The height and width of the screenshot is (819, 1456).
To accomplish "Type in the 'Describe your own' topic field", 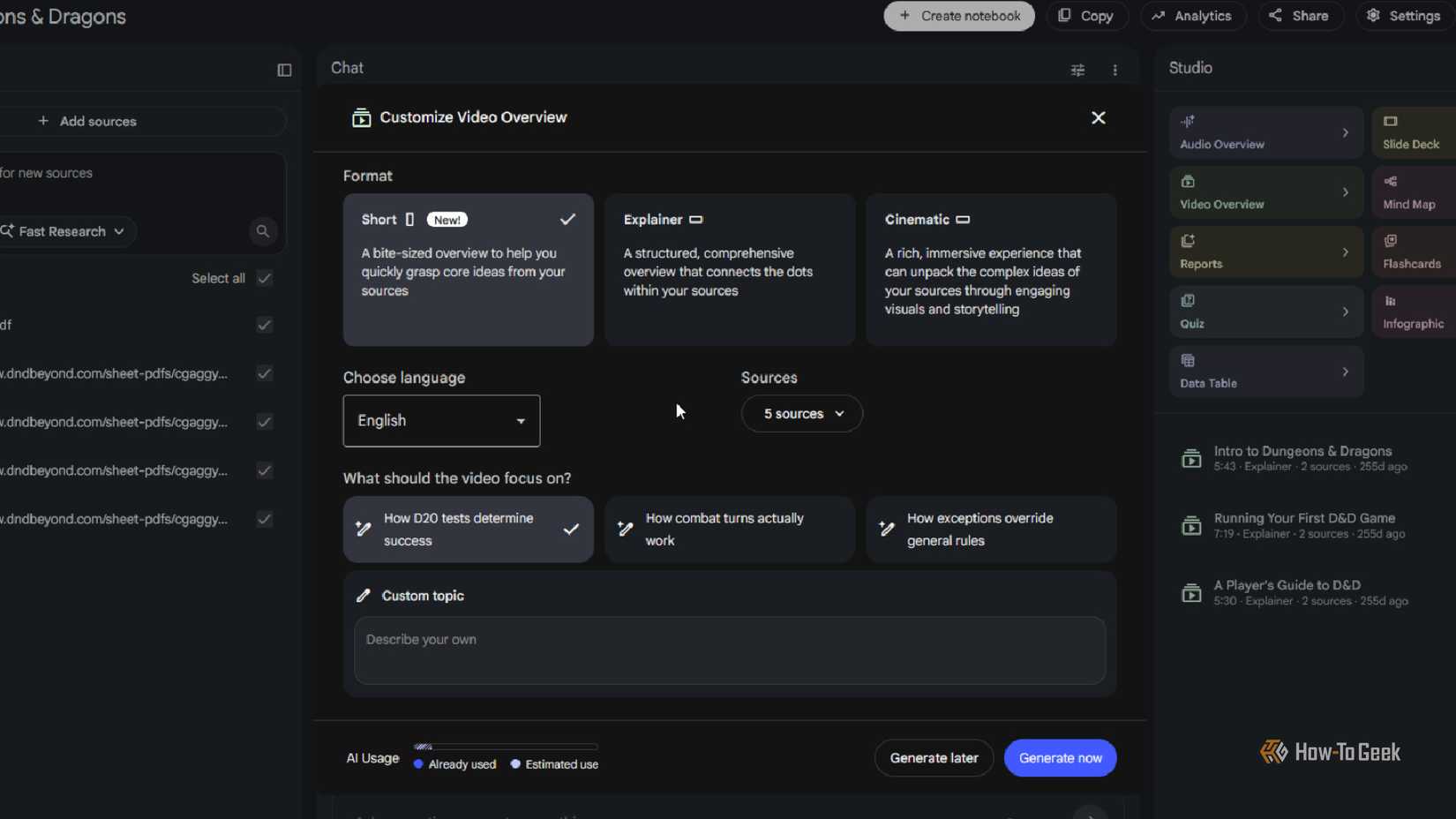I will coord(730,650).
